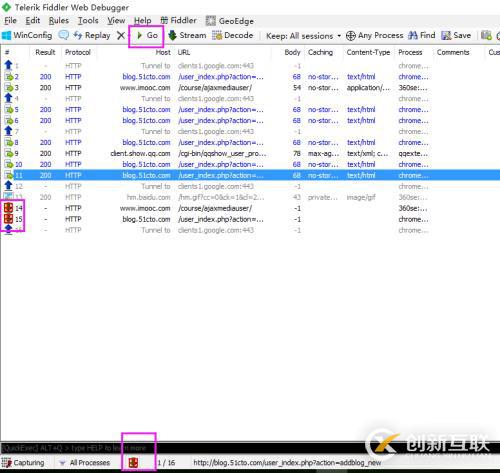Viewport: 500px width, 473px height.
Task: Click the X remove sessions icon
Action: point(121,35)
